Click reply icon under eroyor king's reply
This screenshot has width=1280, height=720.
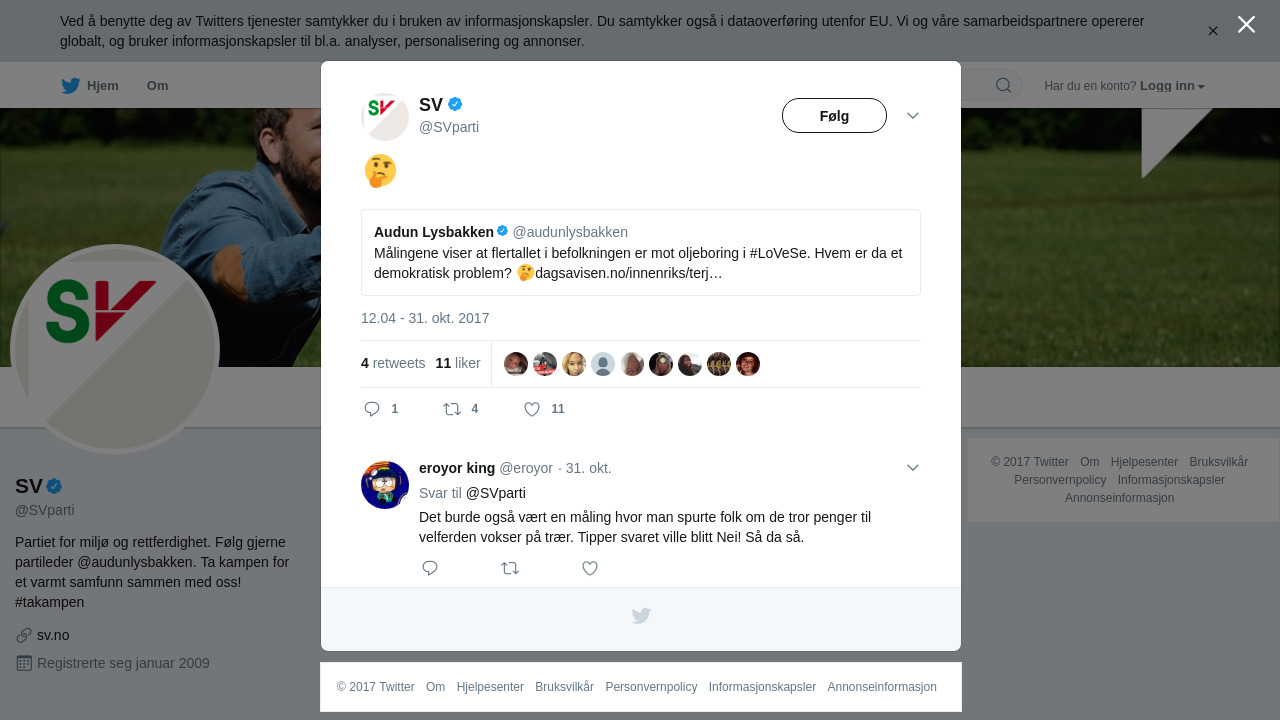tap(430, 568)
